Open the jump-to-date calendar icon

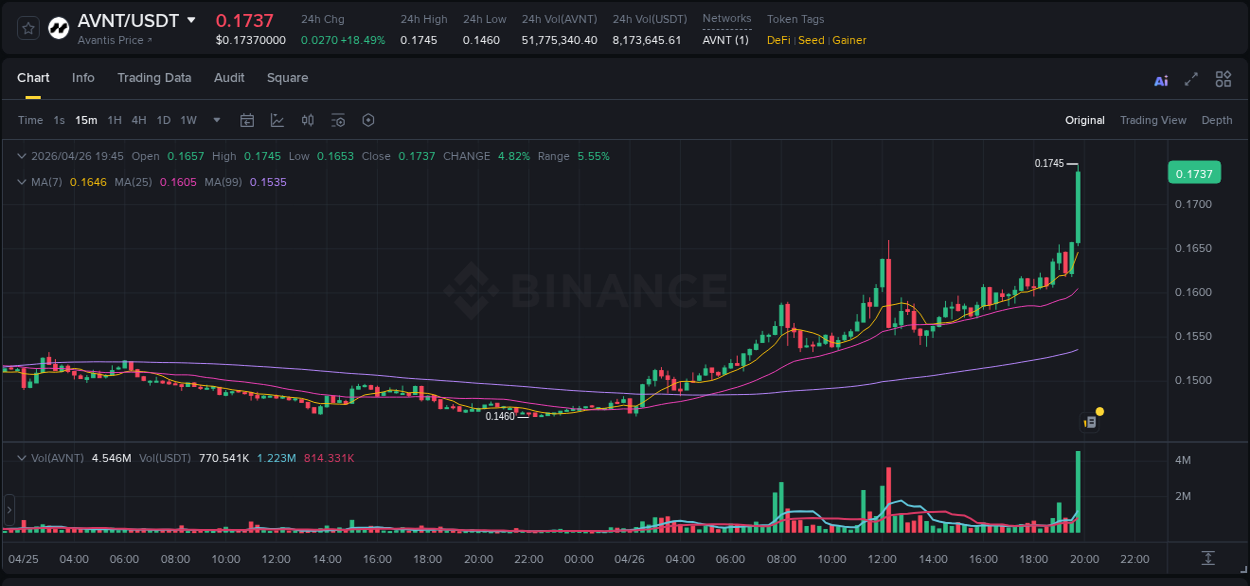click(x=247, y=120)
